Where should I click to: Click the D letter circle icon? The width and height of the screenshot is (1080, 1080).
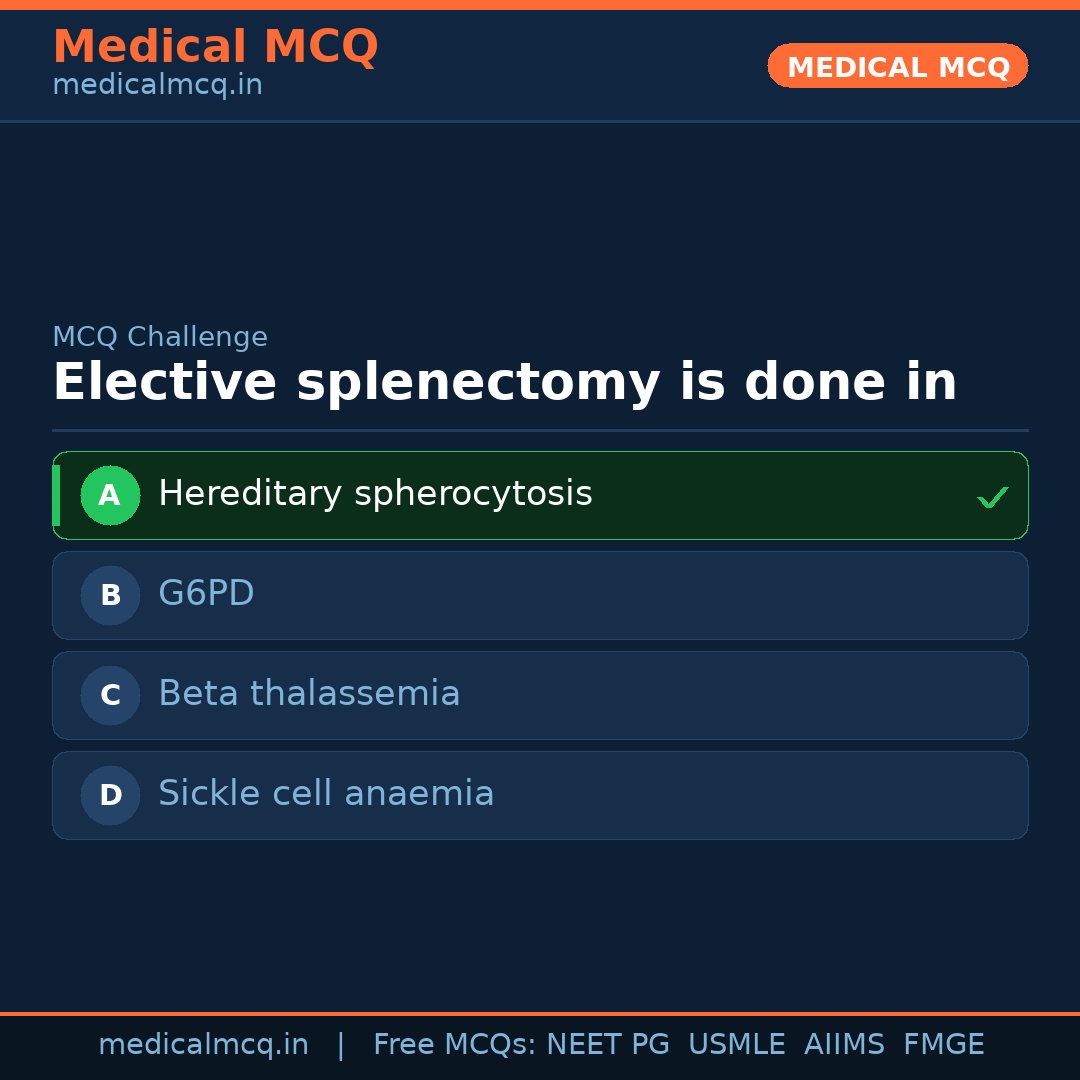tap(110, 795)
